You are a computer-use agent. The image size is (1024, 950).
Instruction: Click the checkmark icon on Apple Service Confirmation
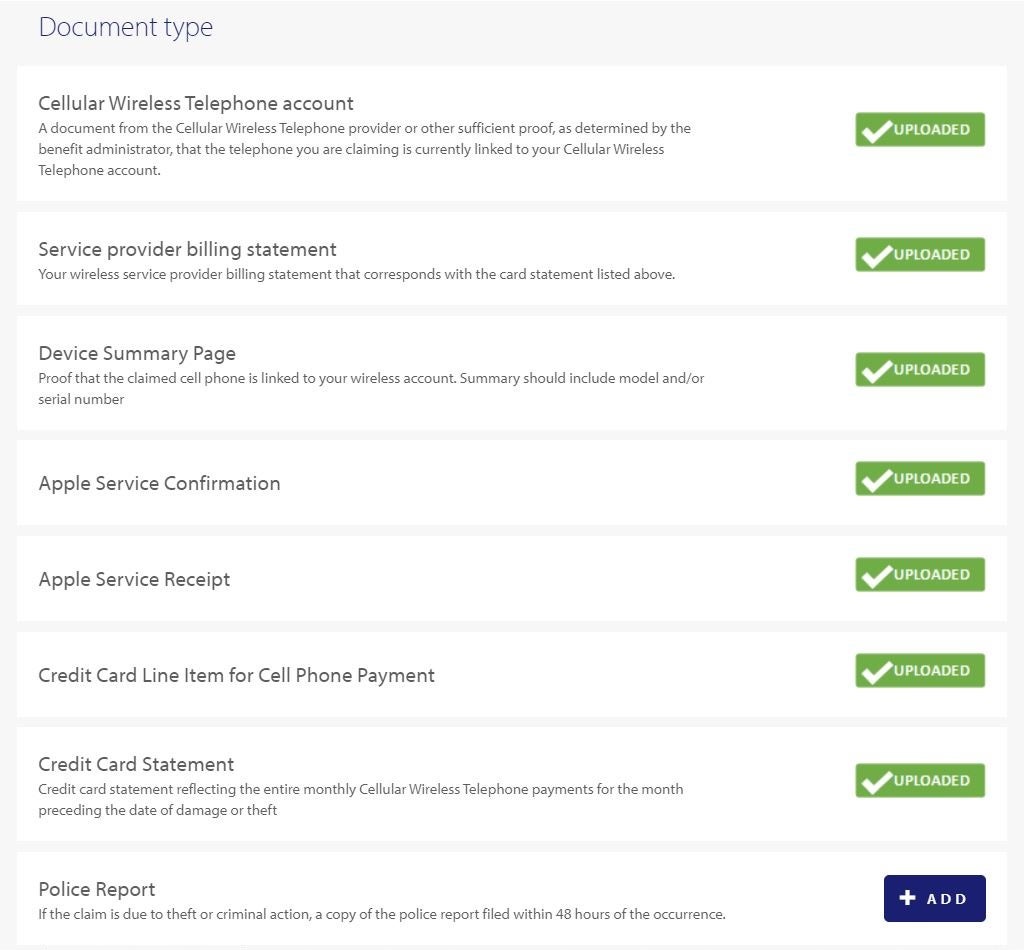[875, 478]
